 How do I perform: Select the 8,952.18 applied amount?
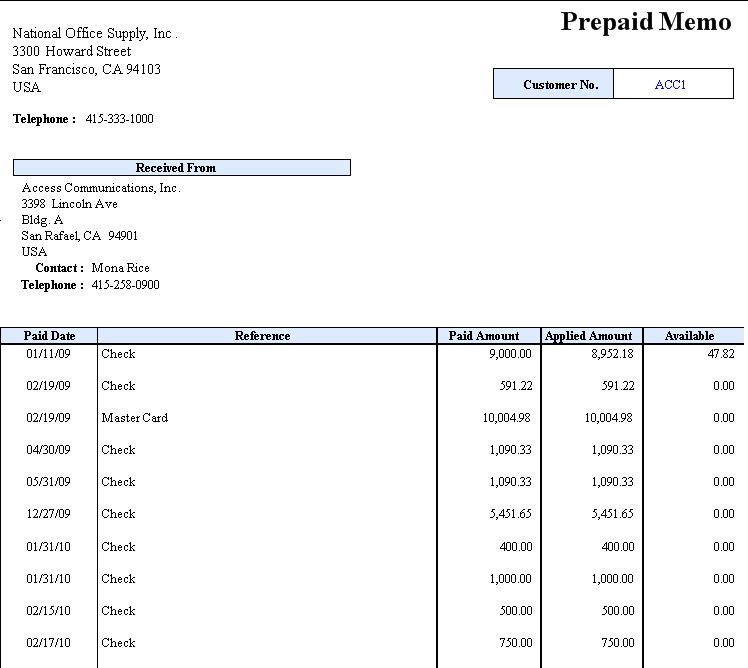610,354
